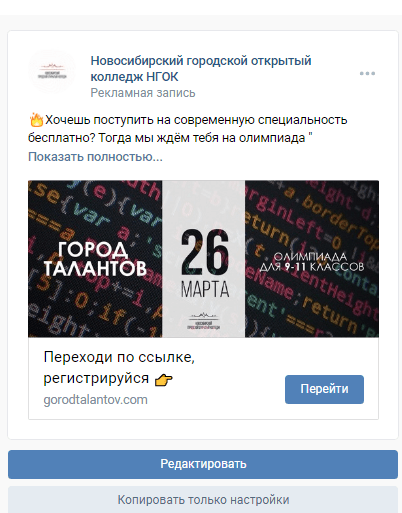The width and height of the screenshot is (402, 513).
Task: Open the three-dot post options menu
Action: coord(367,73)
